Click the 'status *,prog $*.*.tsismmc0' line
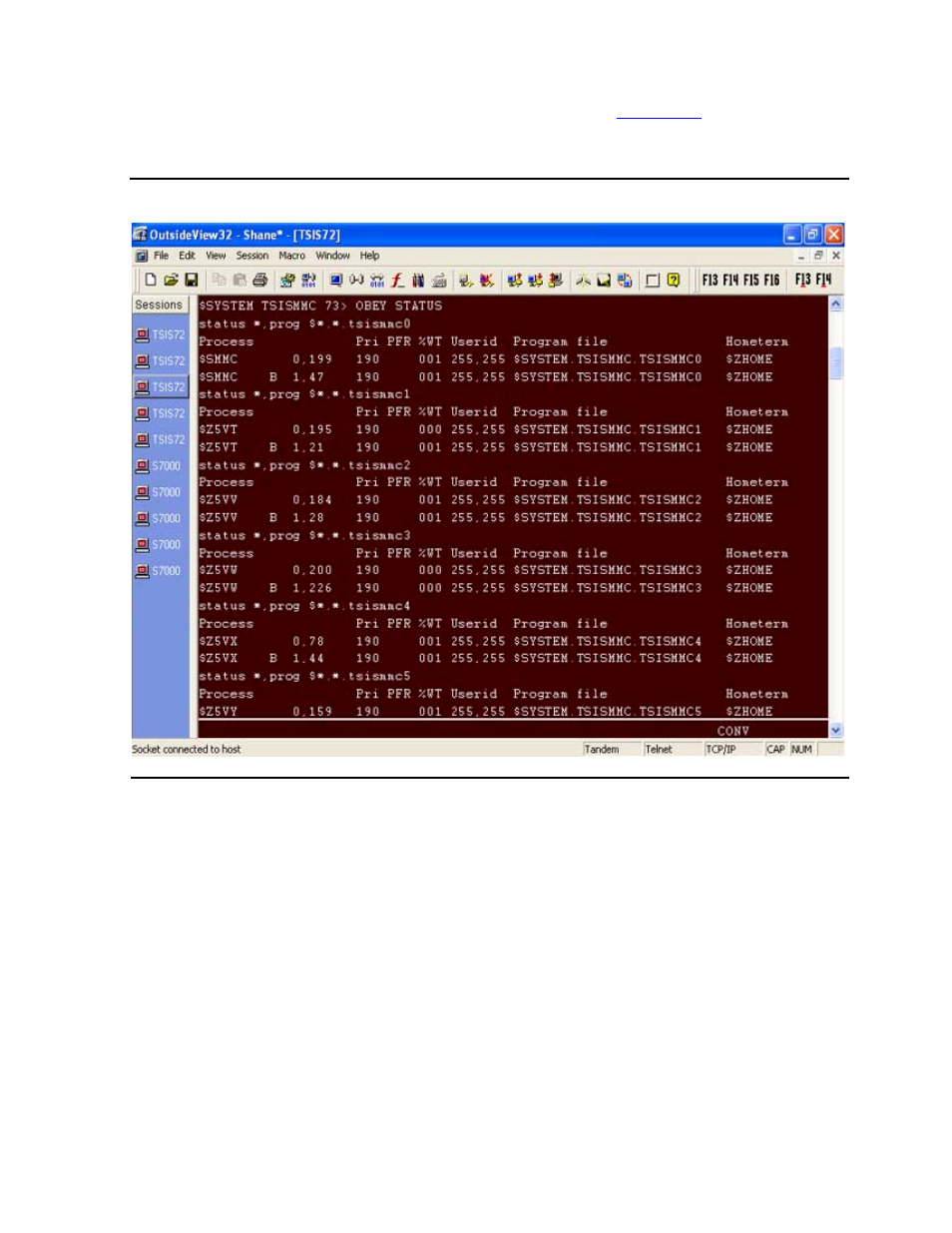 tap(304, 324)
